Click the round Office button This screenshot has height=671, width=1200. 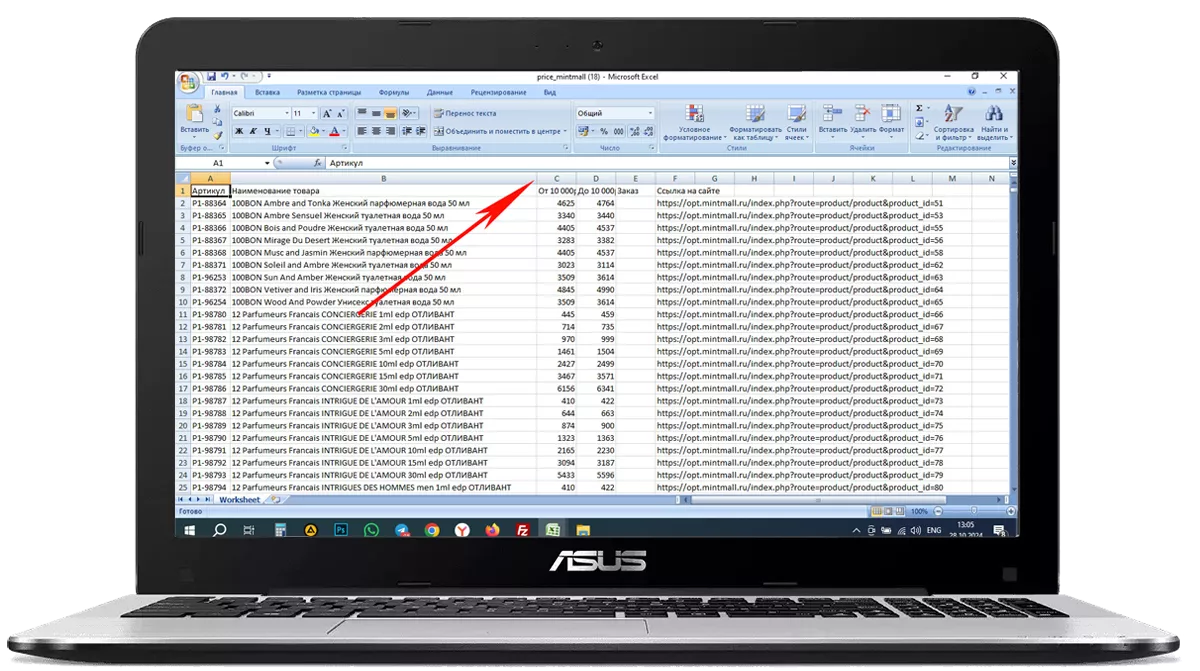pos(188,82)
